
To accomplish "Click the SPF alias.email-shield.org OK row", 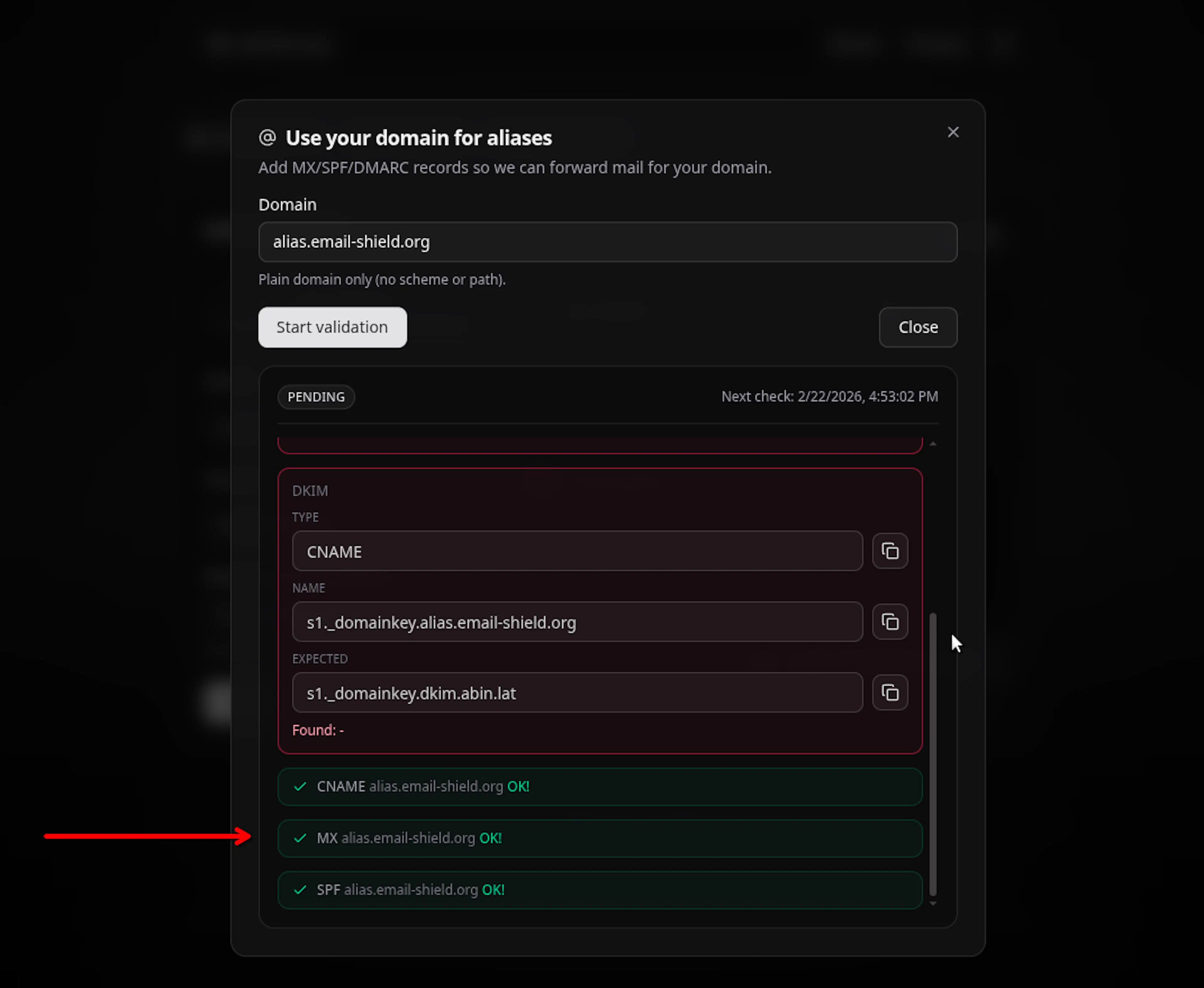I will pyautogui.click(x=599, y=890).
